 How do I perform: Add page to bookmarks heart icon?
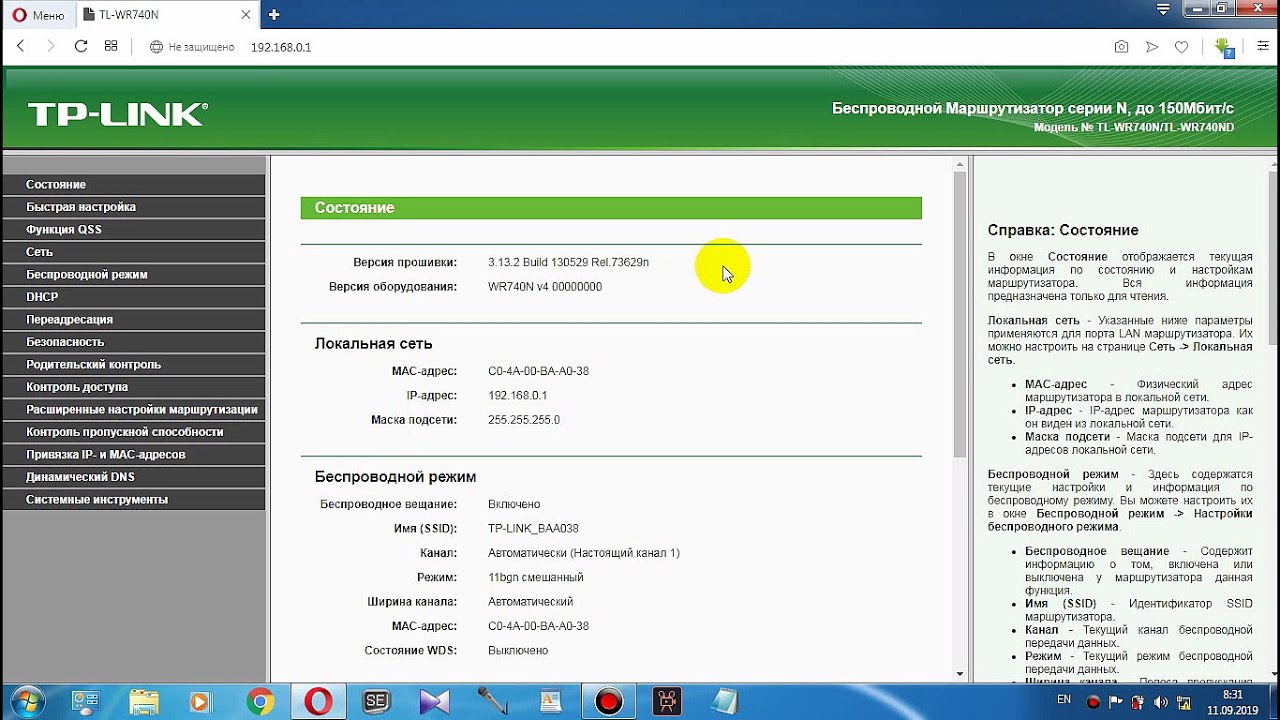1181,46
